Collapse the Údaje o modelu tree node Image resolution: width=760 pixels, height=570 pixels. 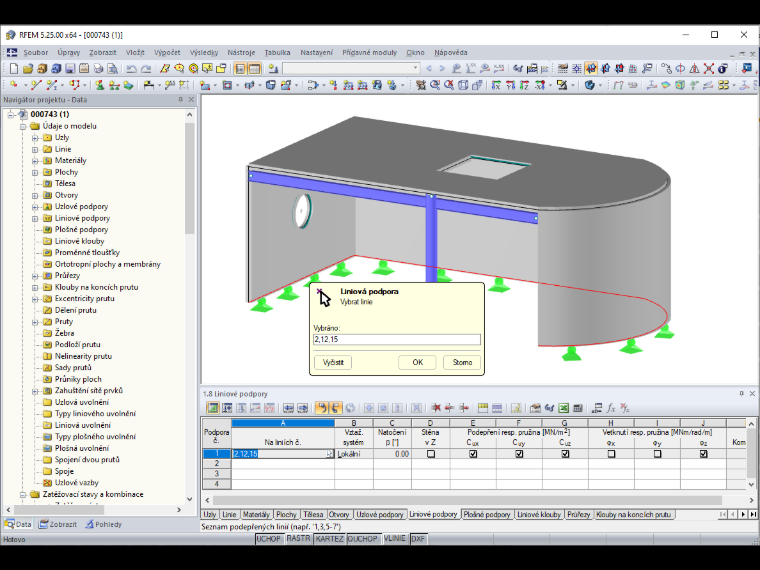tap(22, 126)
